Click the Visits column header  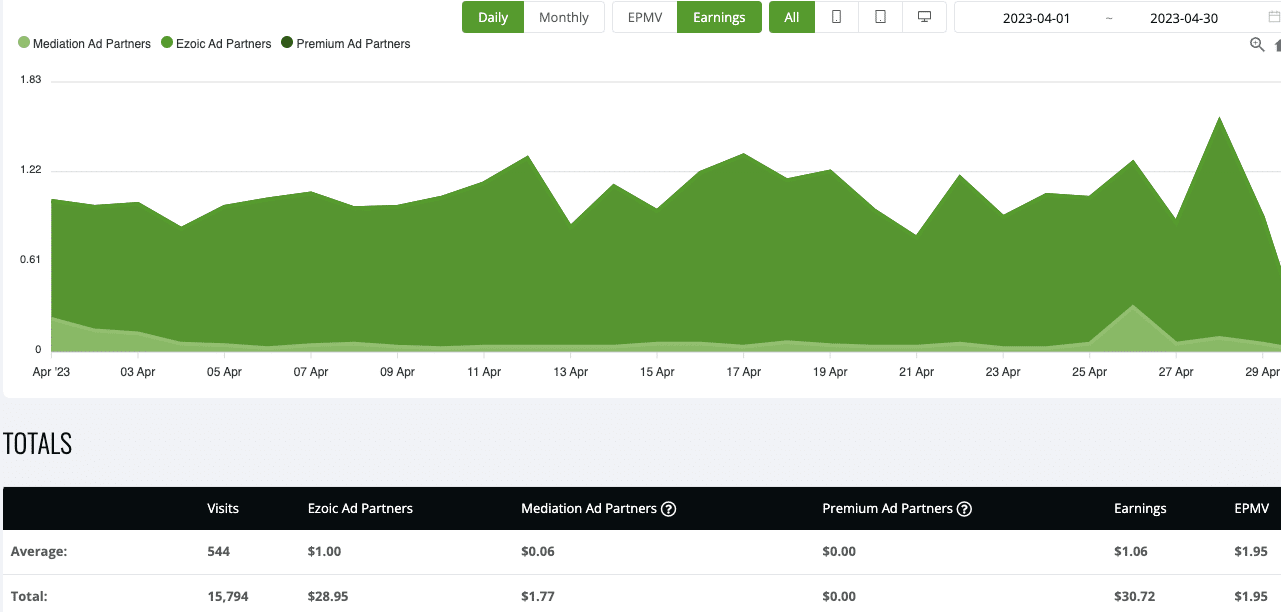[x=223, y=509]
